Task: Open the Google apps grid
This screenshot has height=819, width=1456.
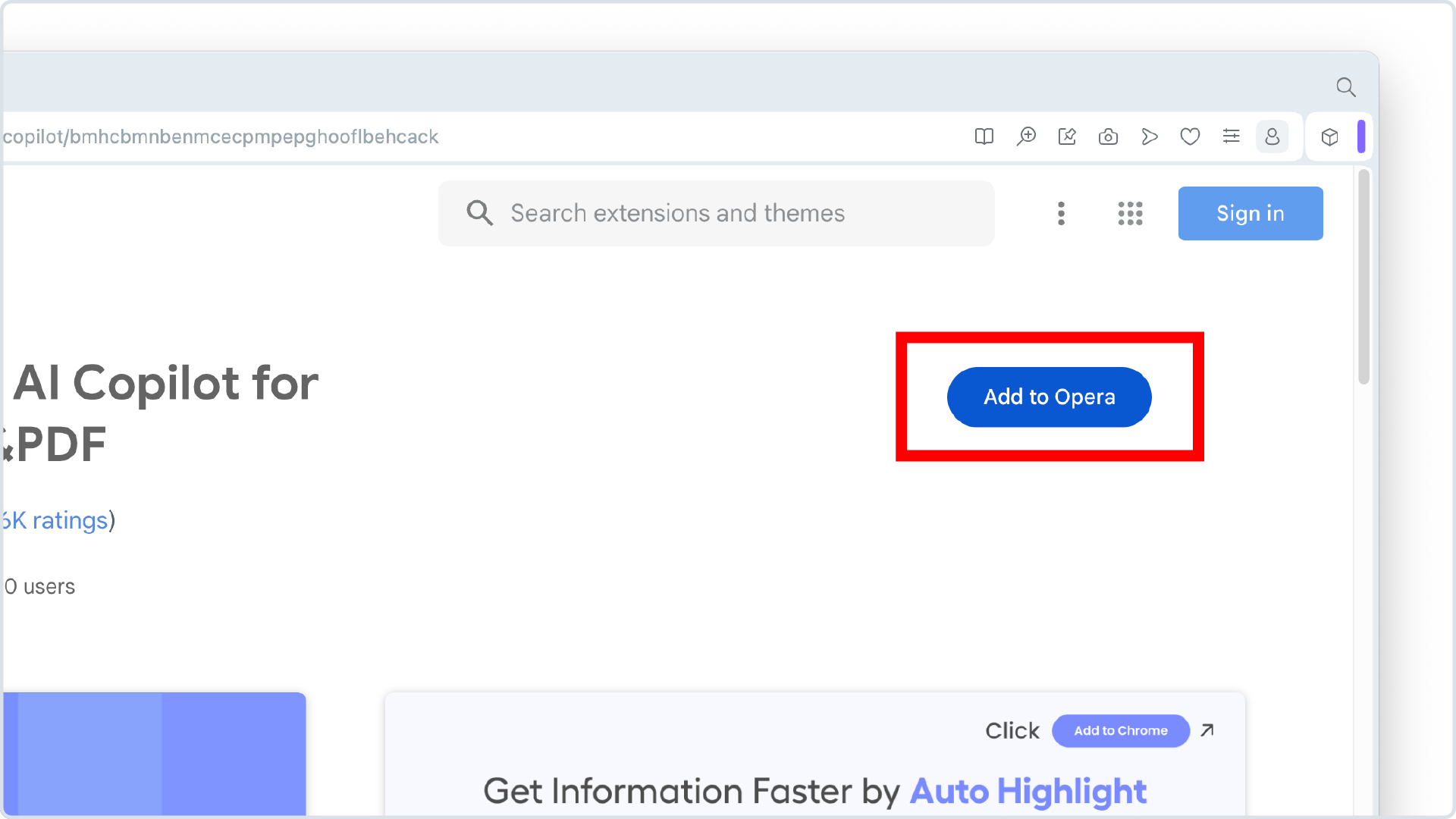Action: [x=1130, y=214]
